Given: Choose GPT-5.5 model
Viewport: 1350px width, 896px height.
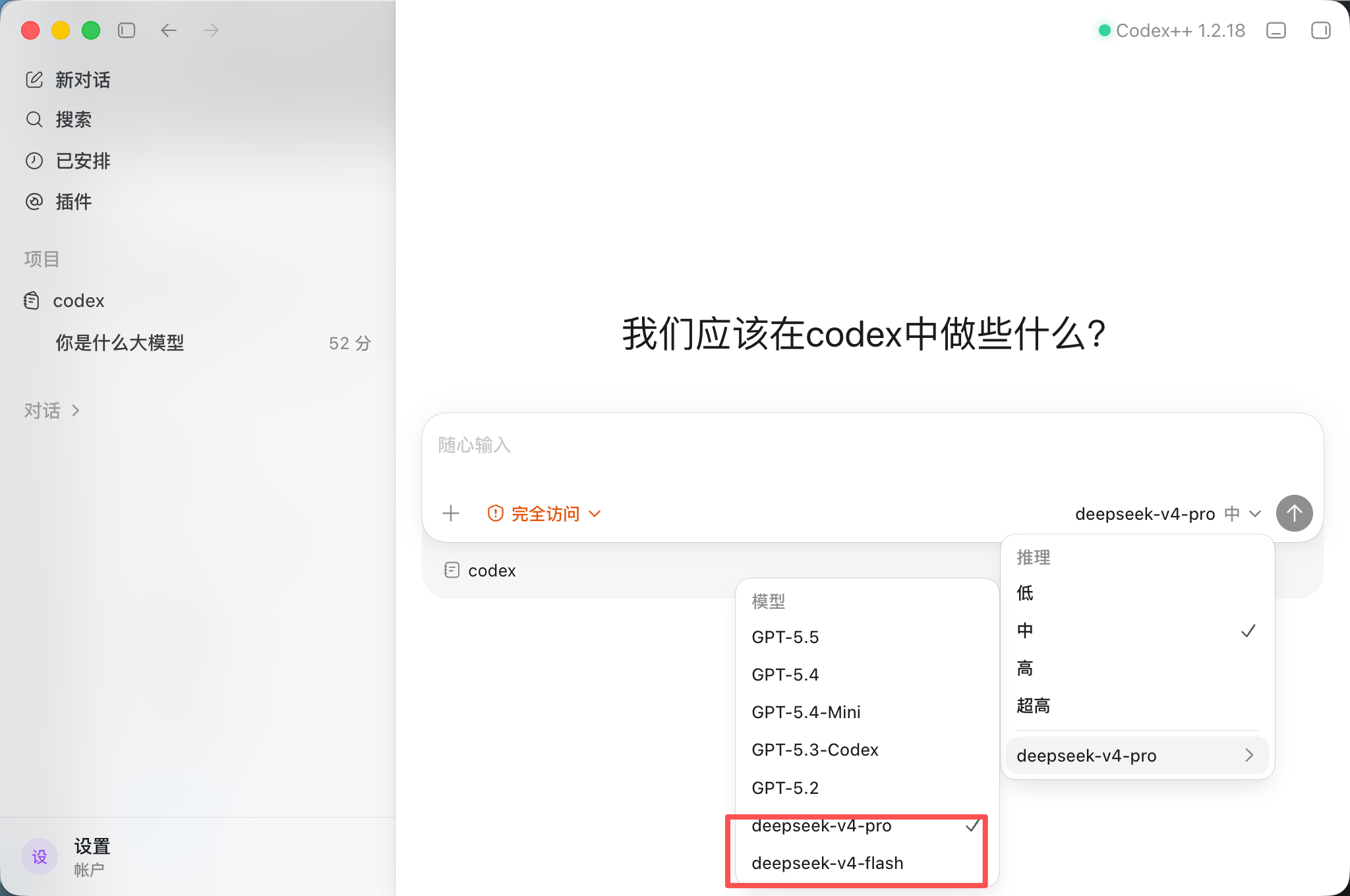Looking at the screenshot, I should click(x=867, y=637).
